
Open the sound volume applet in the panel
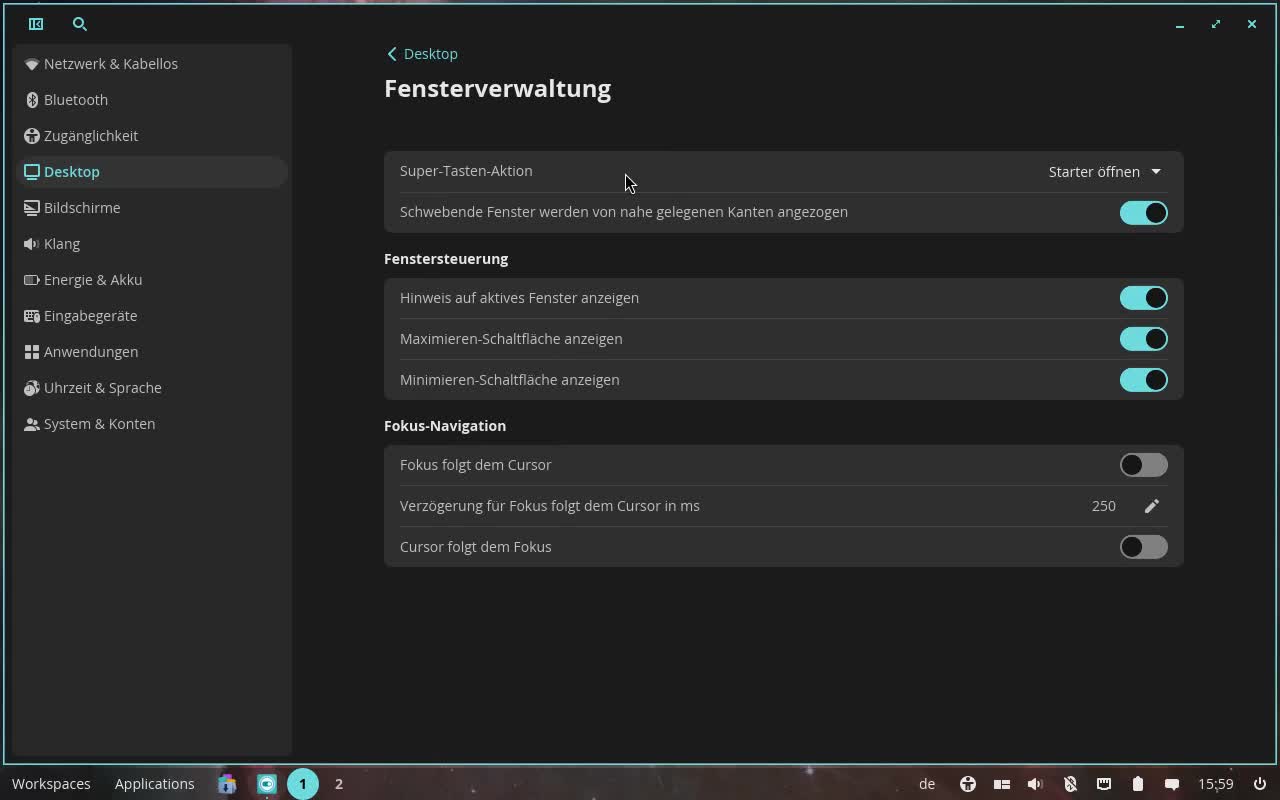click(x=1035, y=784)
